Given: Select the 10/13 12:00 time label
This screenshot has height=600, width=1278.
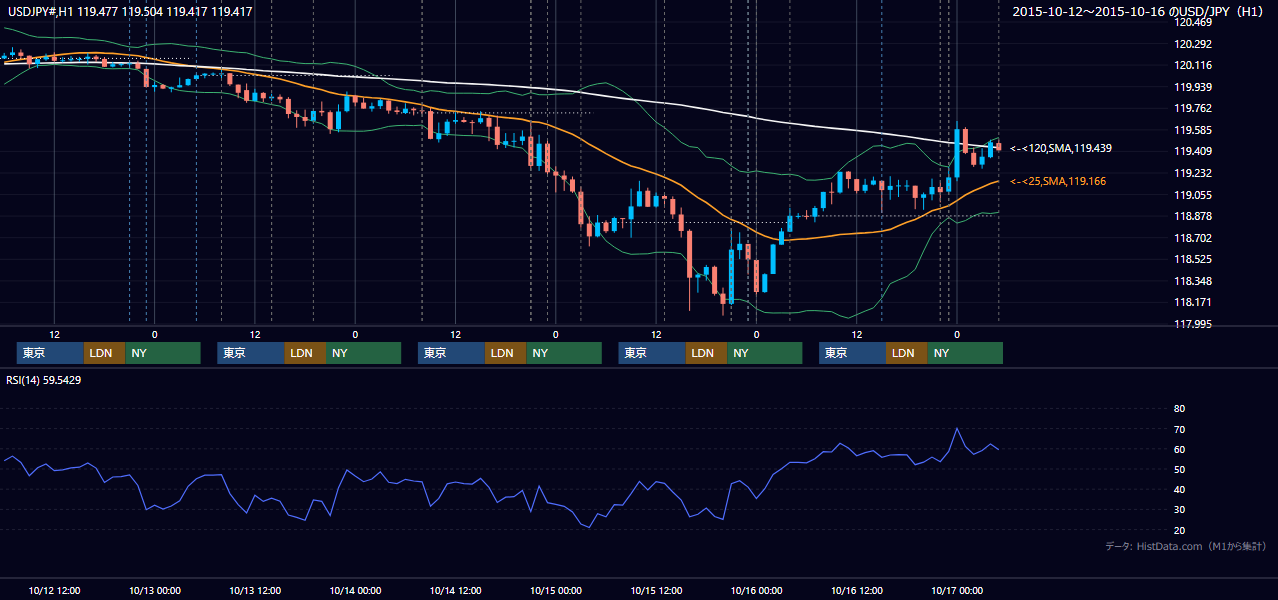Looking at the screenshot, I should click(255, 590).
